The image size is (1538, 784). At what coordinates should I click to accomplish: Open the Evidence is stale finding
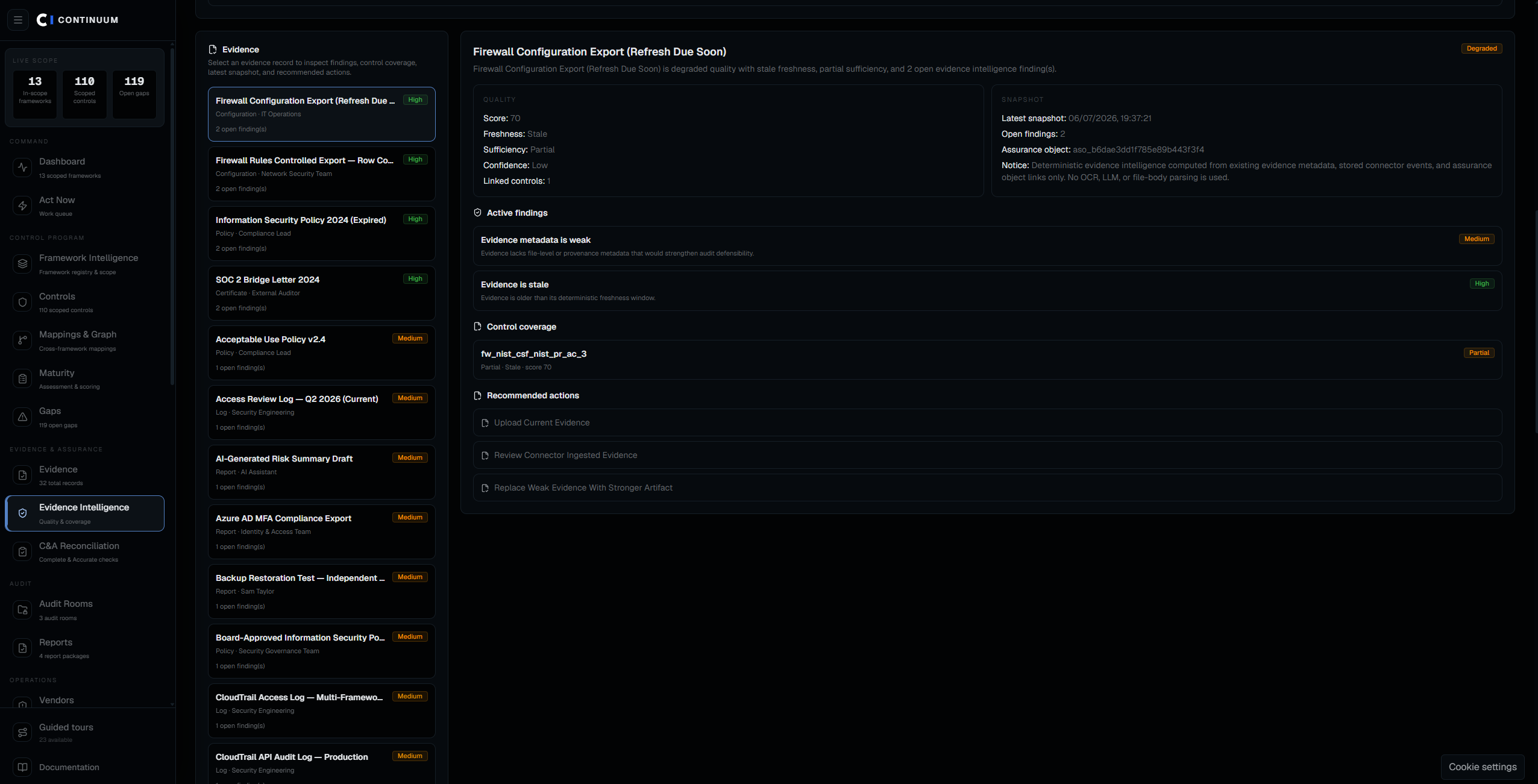pyautogui.click(x=987, y=290)
